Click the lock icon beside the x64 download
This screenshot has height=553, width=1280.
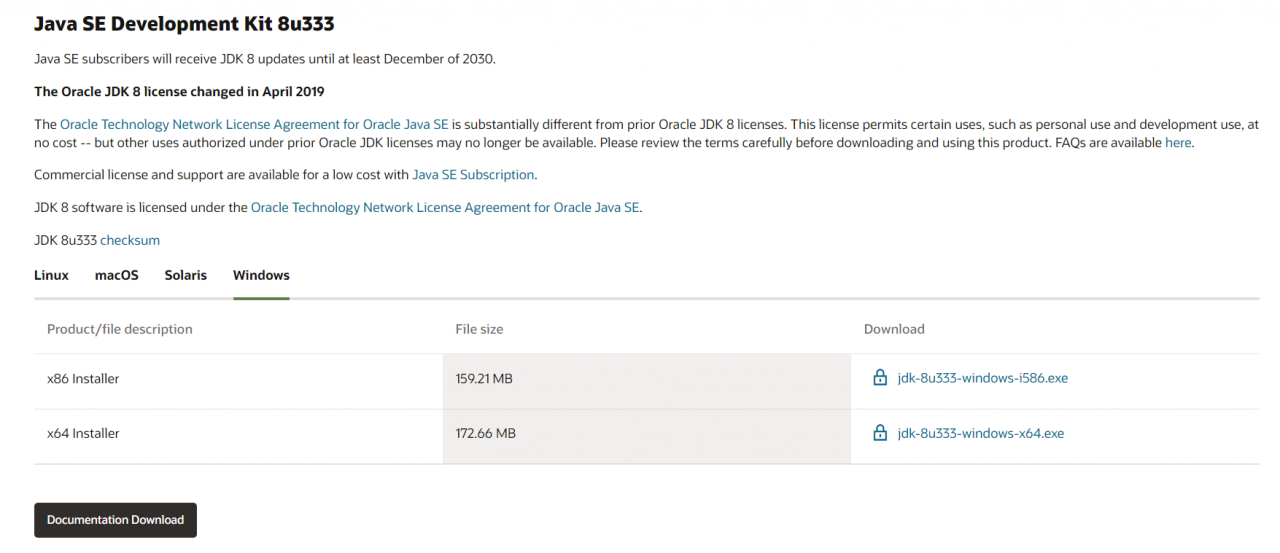pyautogui.click(x=880, y=433)
